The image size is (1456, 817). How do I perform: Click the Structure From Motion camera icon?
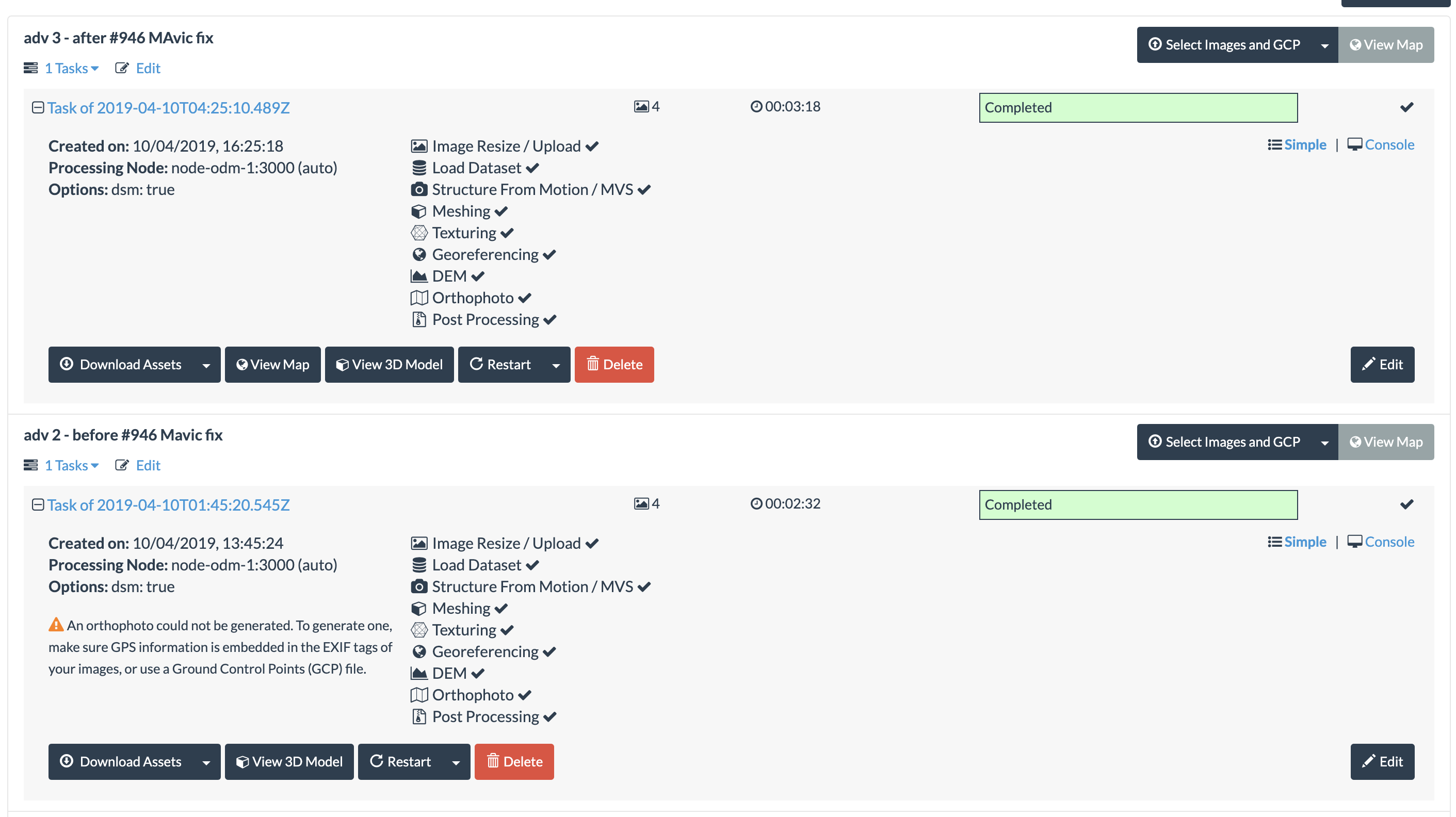click(x=419, y=190)
